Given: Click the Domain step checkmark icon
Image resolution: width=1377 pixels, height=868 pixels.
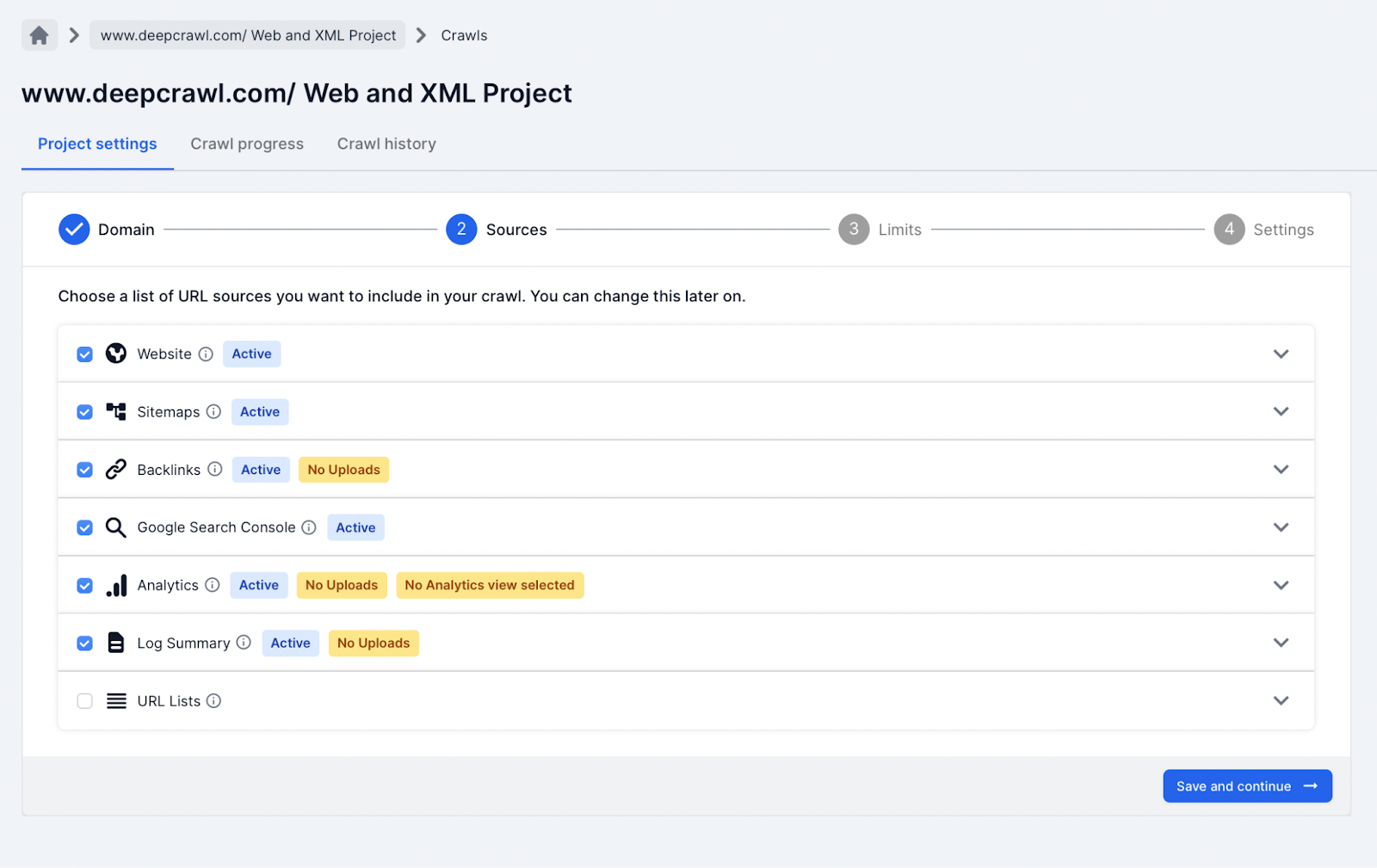Looking at the screenshot, I should pyautogui.click(x=74, y=230).
